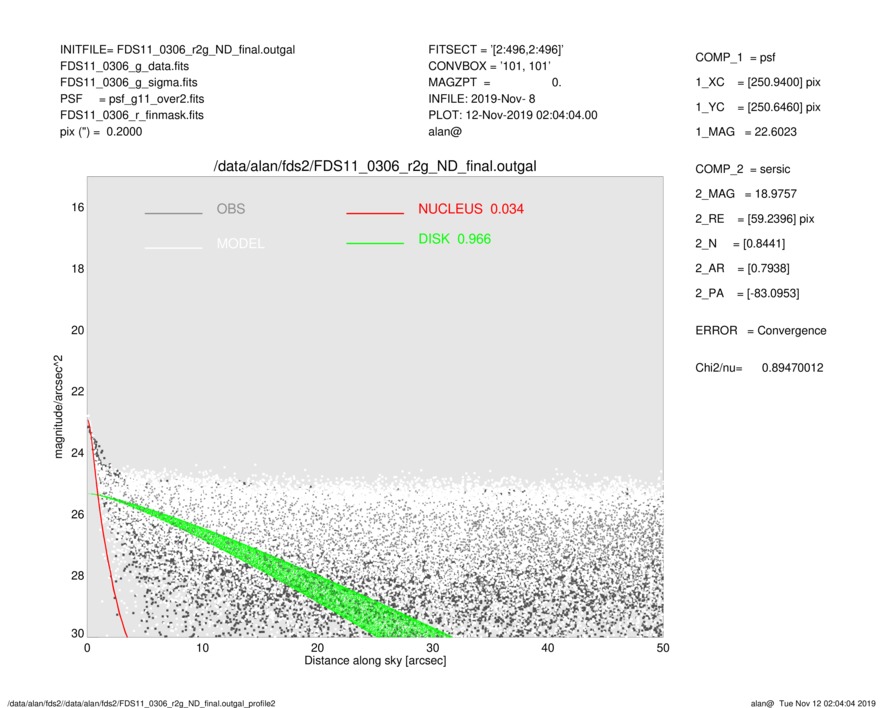Image resolution: width=885 pixels, height=708 pixels.
Task: Click the INITFILE header line
Action: [177, 49]
